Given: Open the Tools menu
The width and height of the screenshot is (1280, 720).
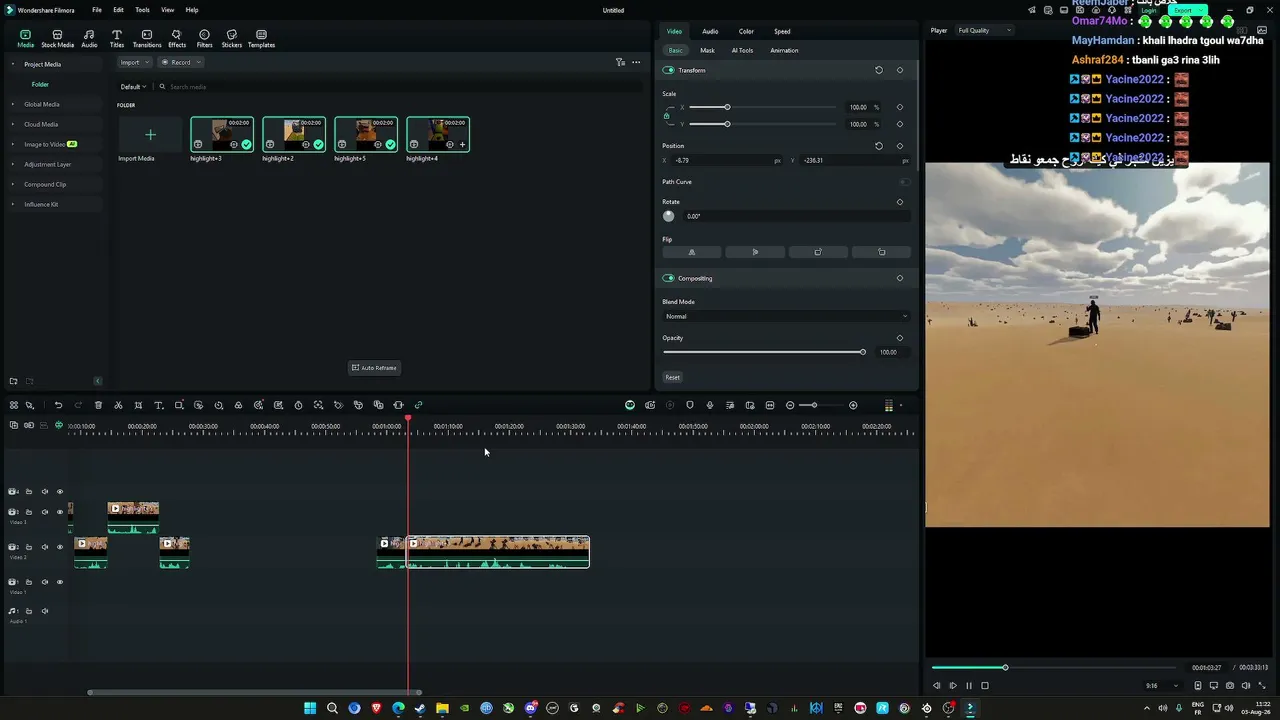Looking at the screenshot, I should (142, 10).
